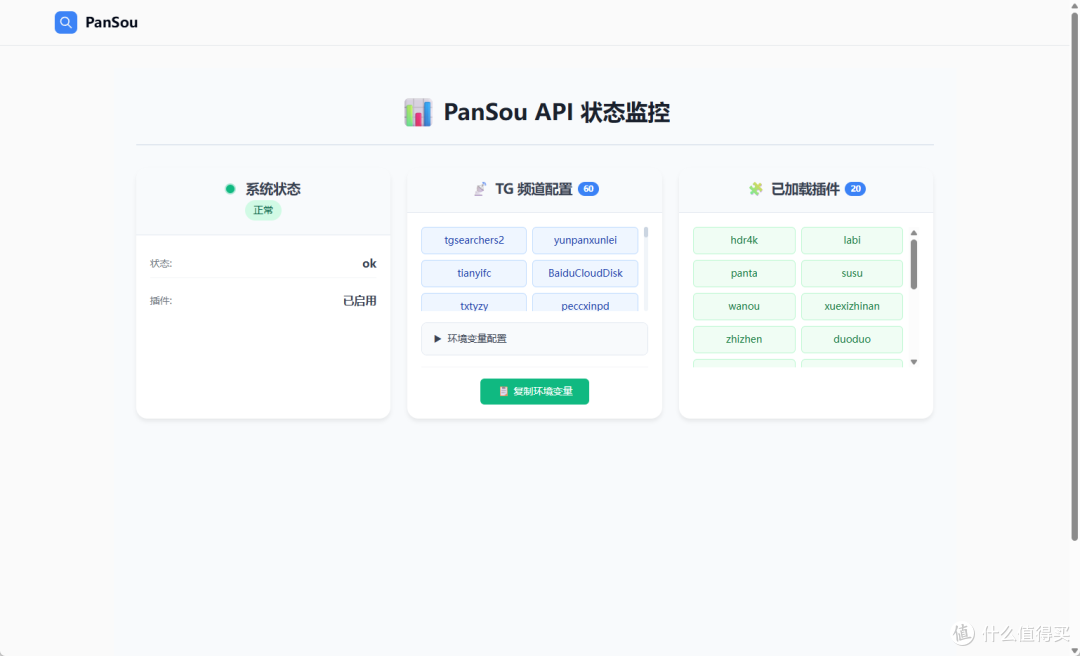Screen dimensions: 1080x656
Task: Click the TG 频道配置 heading
Action: (534, 189)
